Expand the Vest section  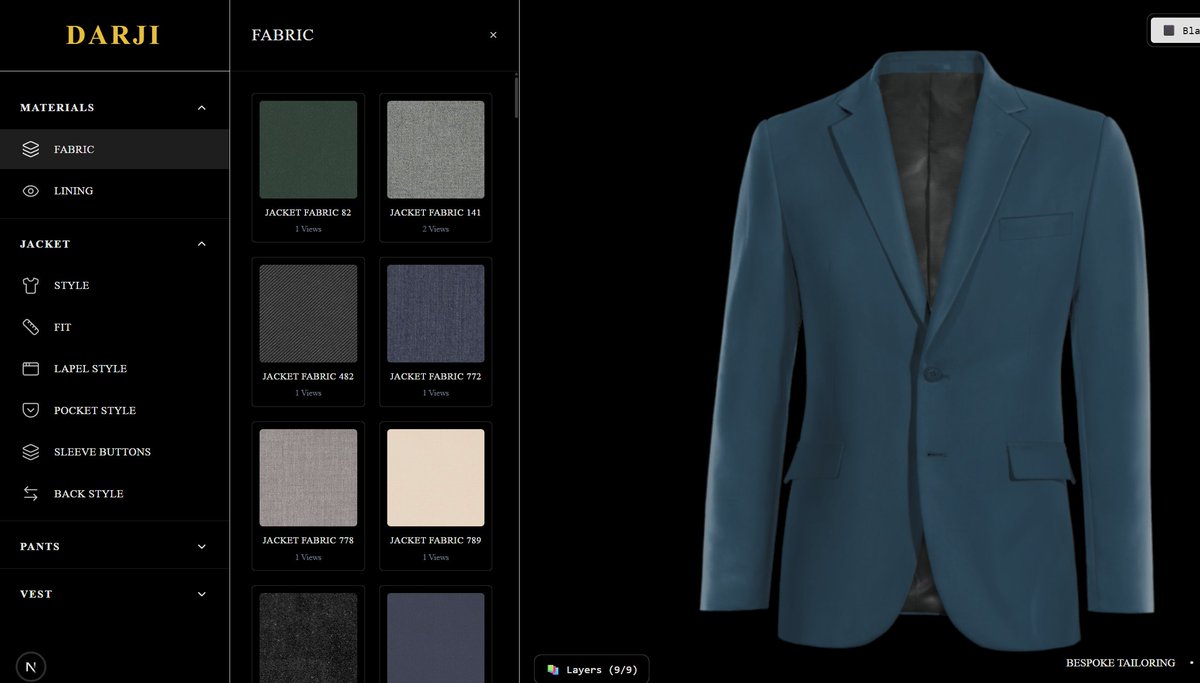[201, 594]
